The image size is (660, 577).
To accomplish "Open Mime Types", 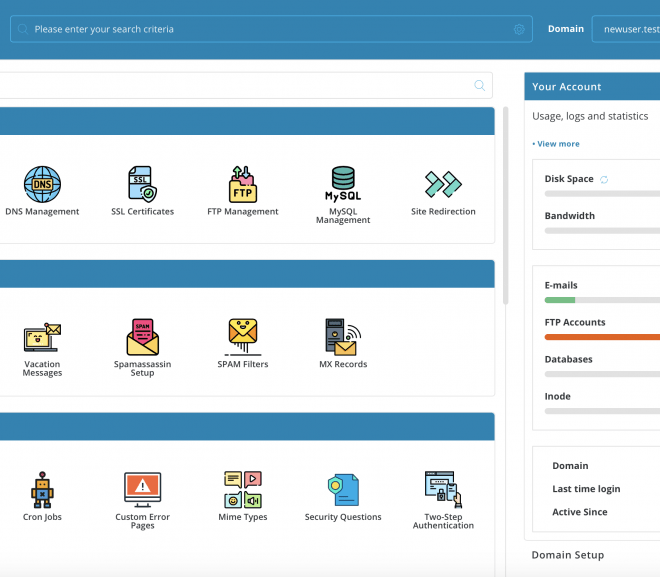I will click(x=243, y=496).
